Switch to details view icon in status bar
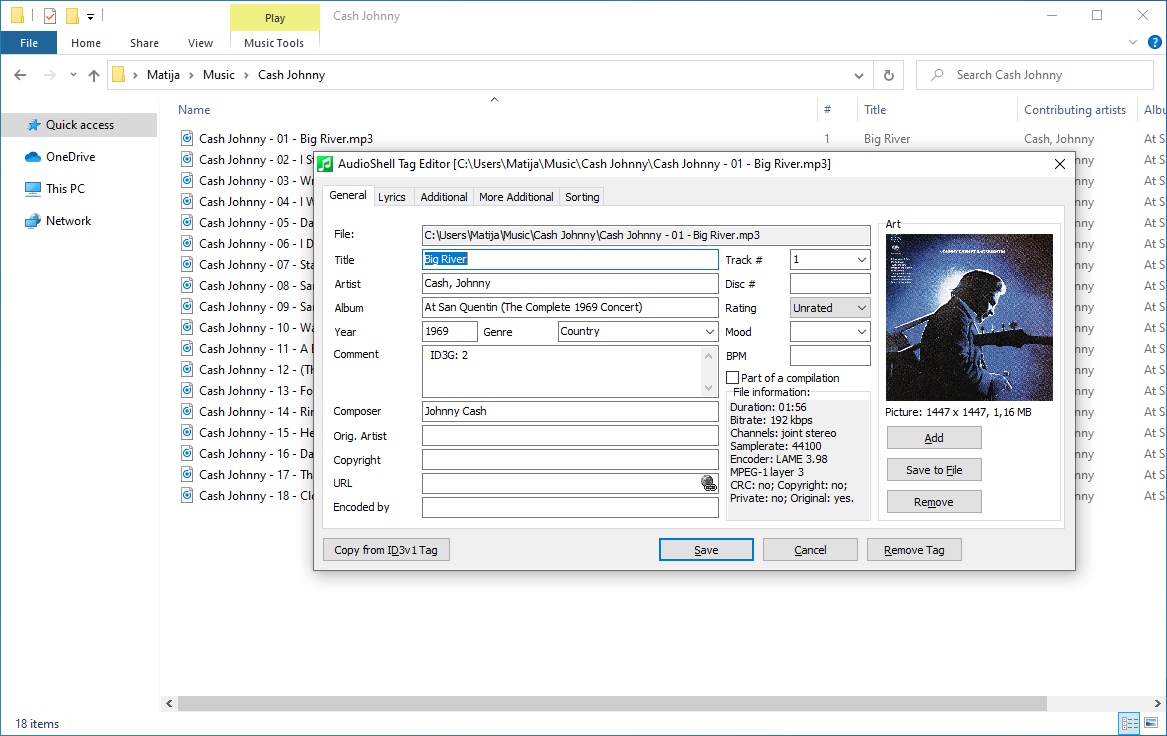 click(1130, 723)
